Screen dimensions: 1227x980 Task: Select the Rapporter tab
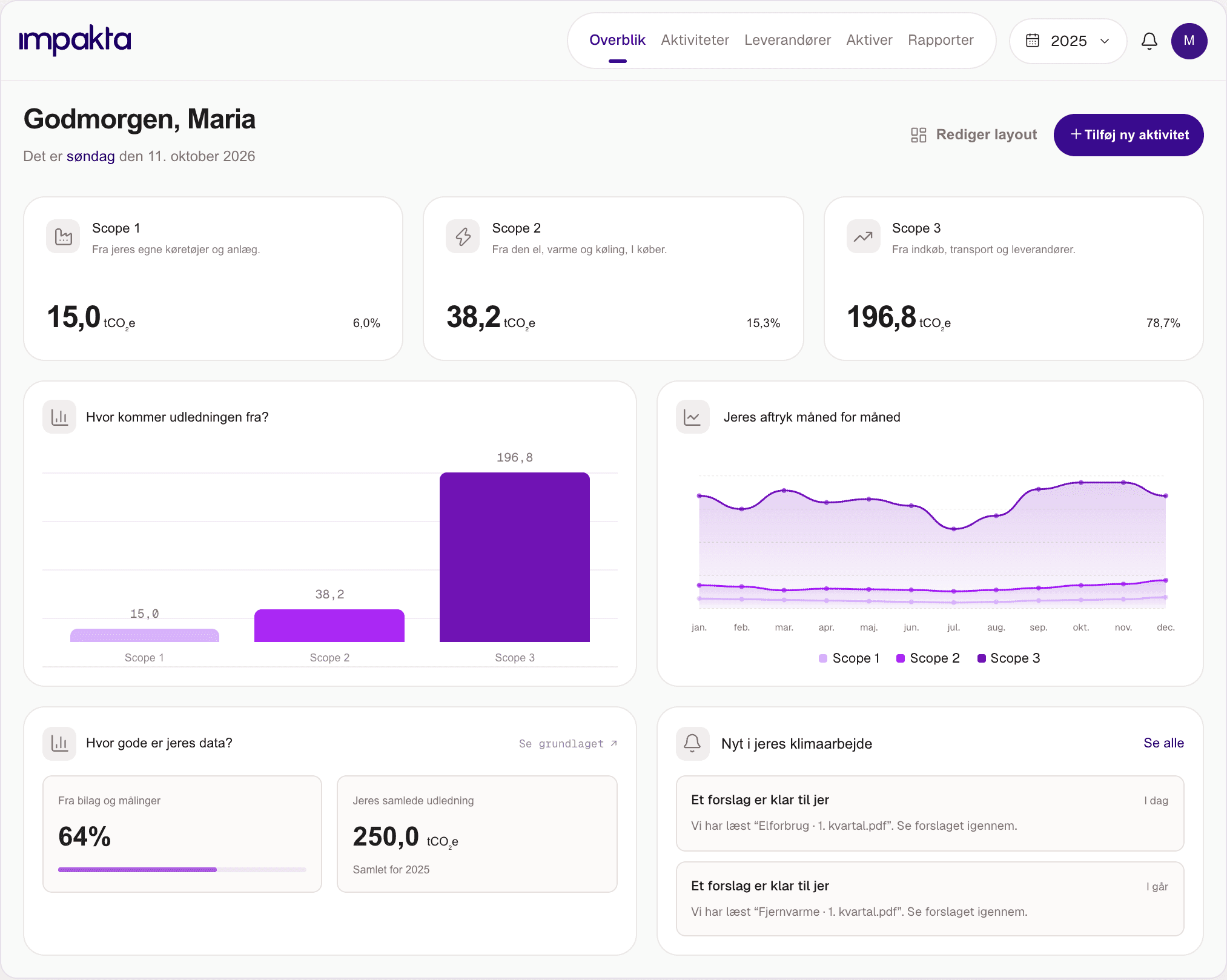click(x=941, y=40)
